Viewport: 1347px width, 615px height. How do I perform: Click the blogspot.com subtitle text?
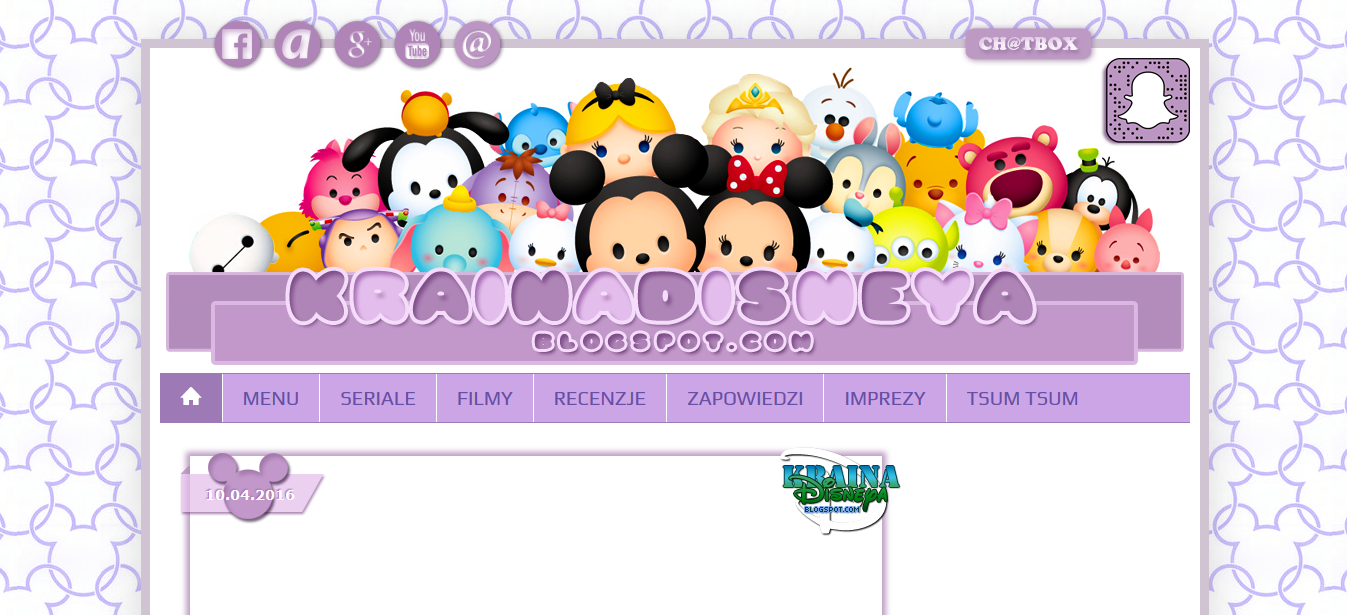(x=674, y=342)
